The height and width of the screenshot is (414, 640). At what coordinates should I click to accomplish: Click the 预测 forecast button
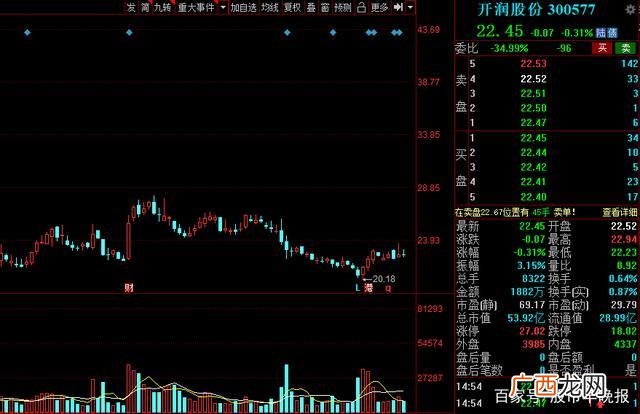(342, 7)
